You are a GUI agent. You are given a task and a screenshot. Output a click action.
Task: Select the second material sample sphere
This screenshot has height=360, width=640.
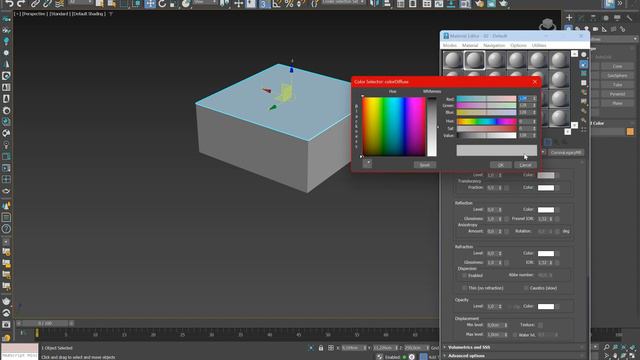[474, 60]
